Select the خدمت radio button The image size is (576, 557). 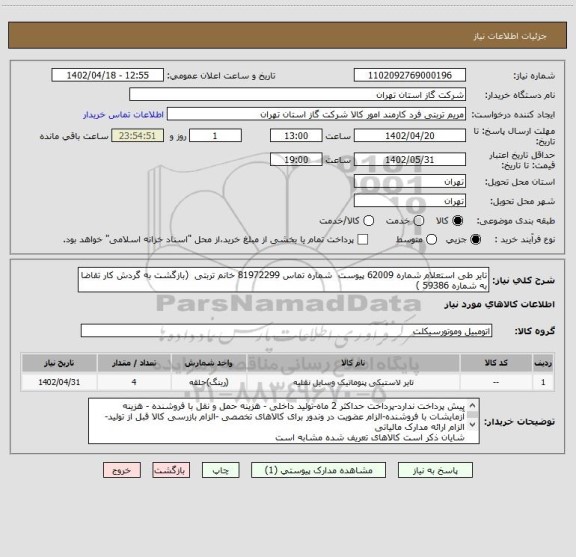point(418,221)
